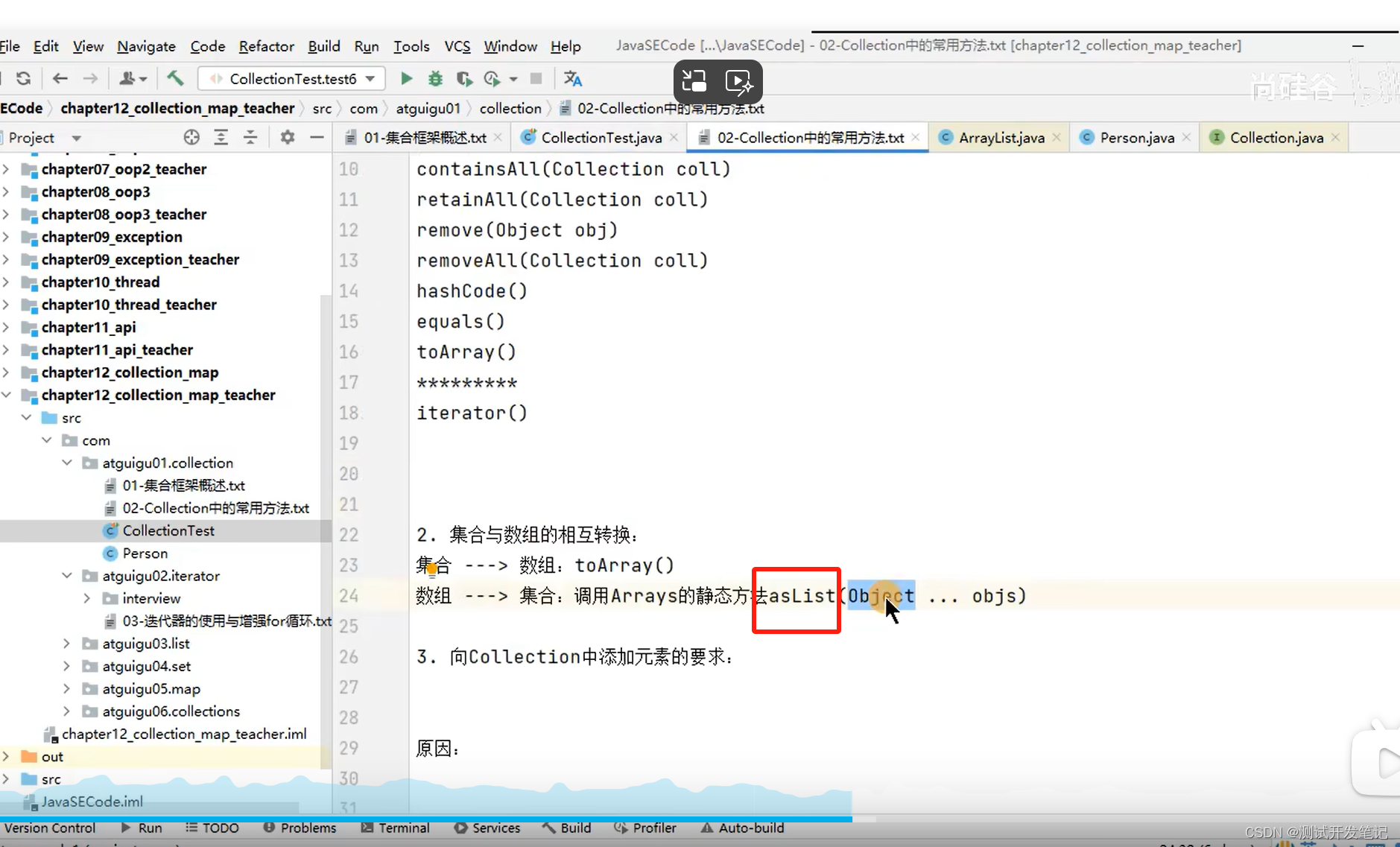Open the dropdown arrow beside the profiler run icon

(x=513, y=78)
